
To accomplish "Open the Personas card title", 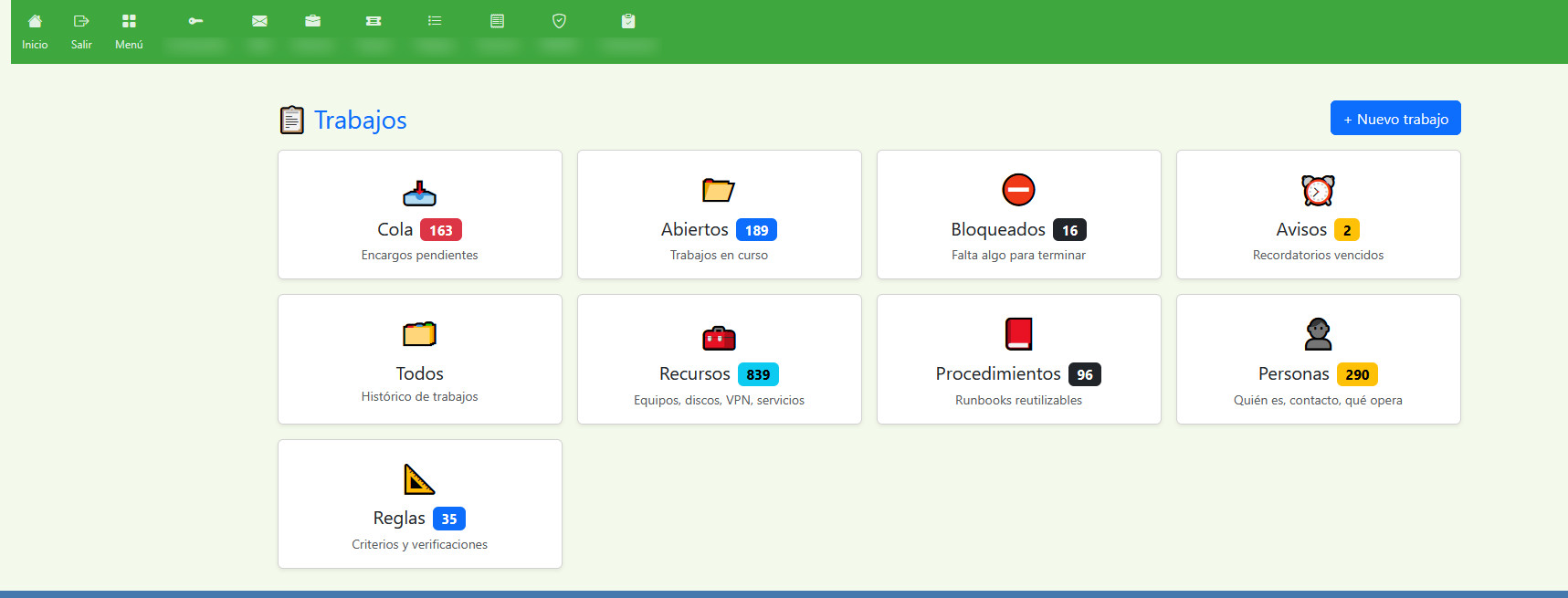I will point(1294,373).
